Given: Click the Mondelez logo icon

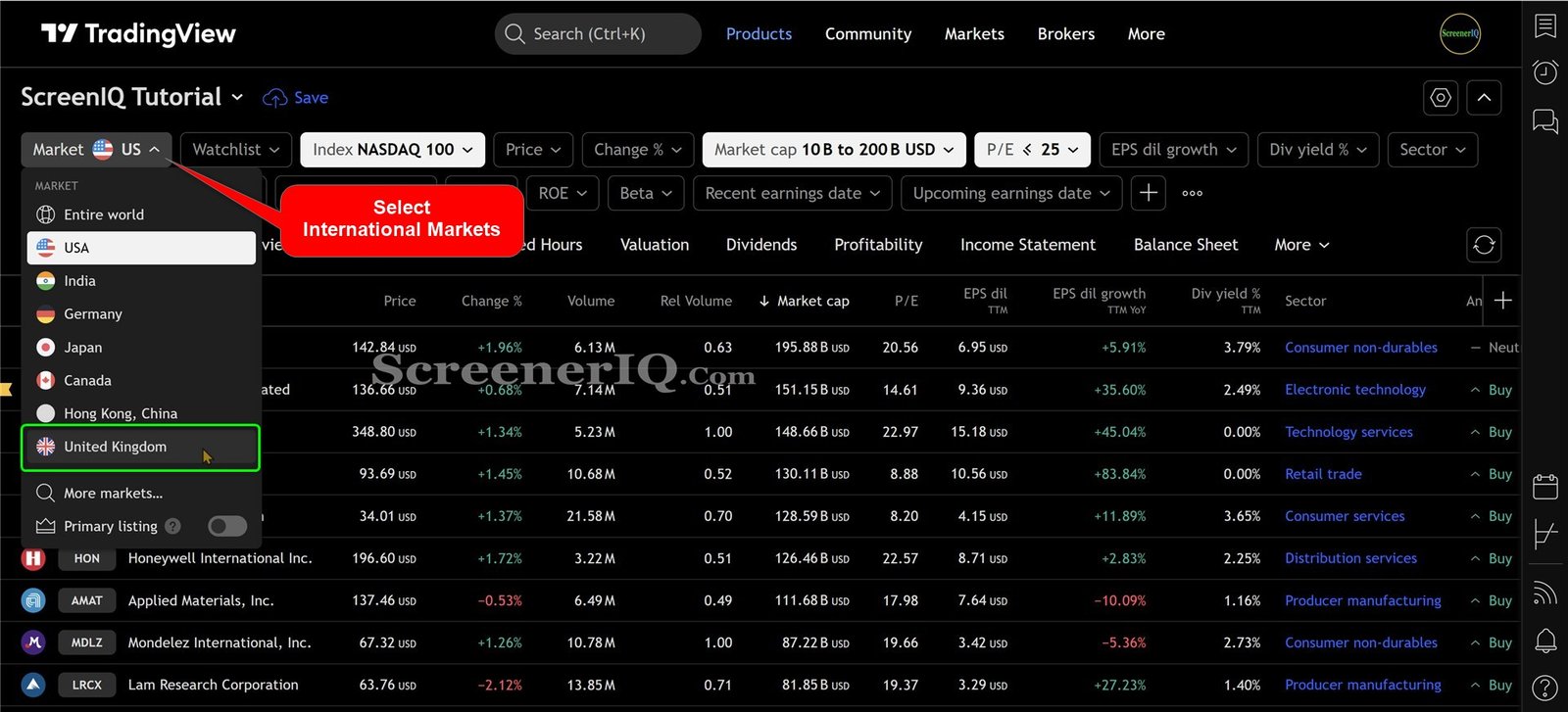Looking at the screenshot, I should pyautogui.click(x=33, y=642).
